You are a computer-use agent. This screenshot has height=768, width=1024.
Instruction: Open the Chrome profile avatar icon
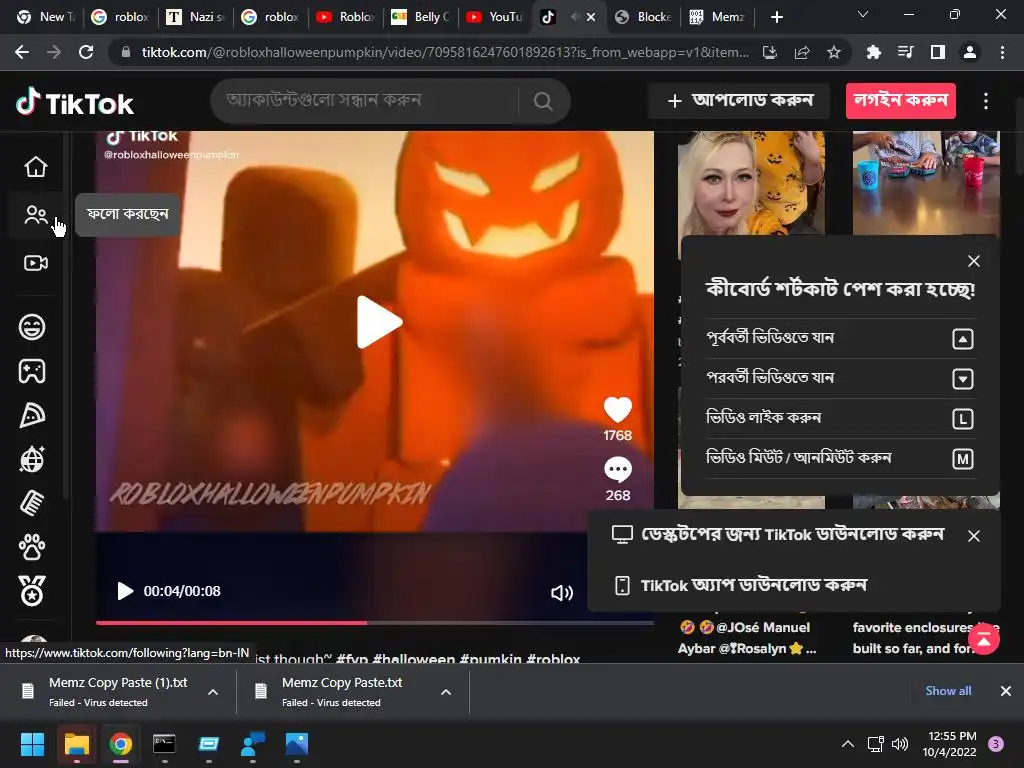[970, 52]
